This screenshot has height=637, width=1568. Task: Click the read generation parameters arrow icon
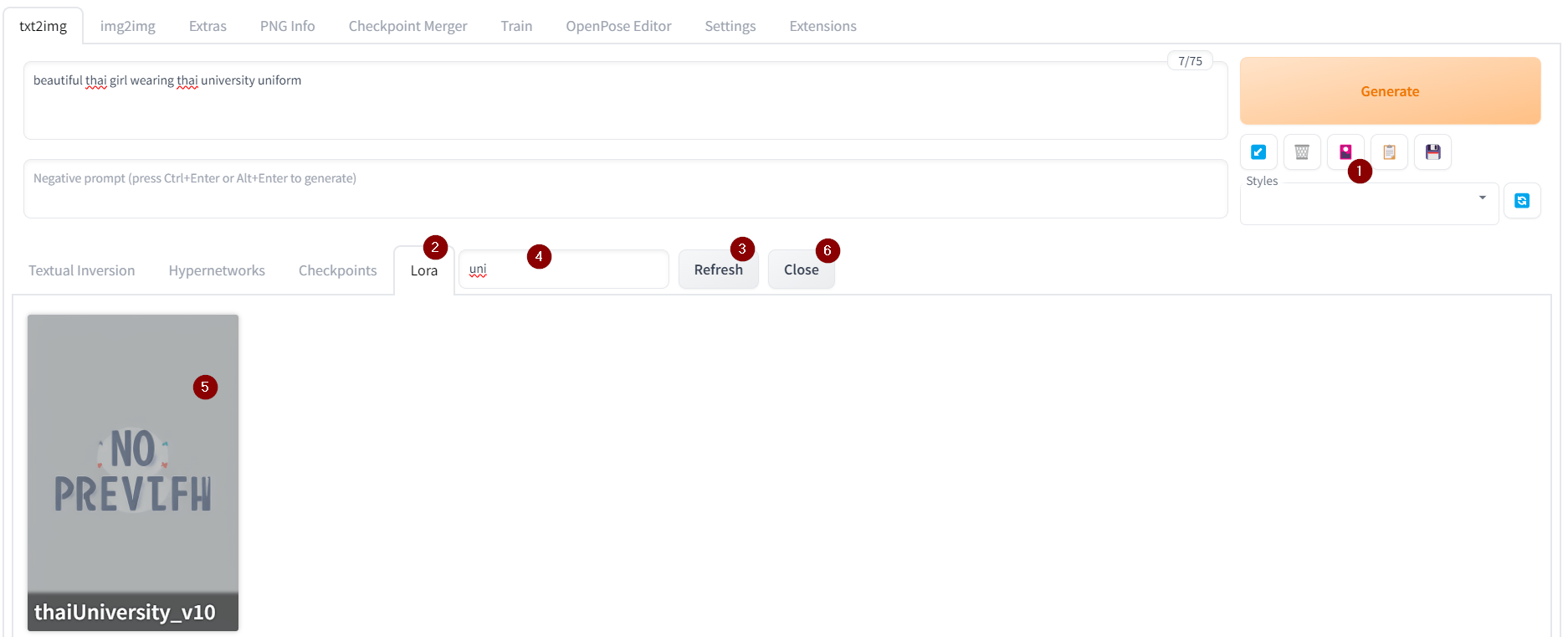[x=1258, y=152]
